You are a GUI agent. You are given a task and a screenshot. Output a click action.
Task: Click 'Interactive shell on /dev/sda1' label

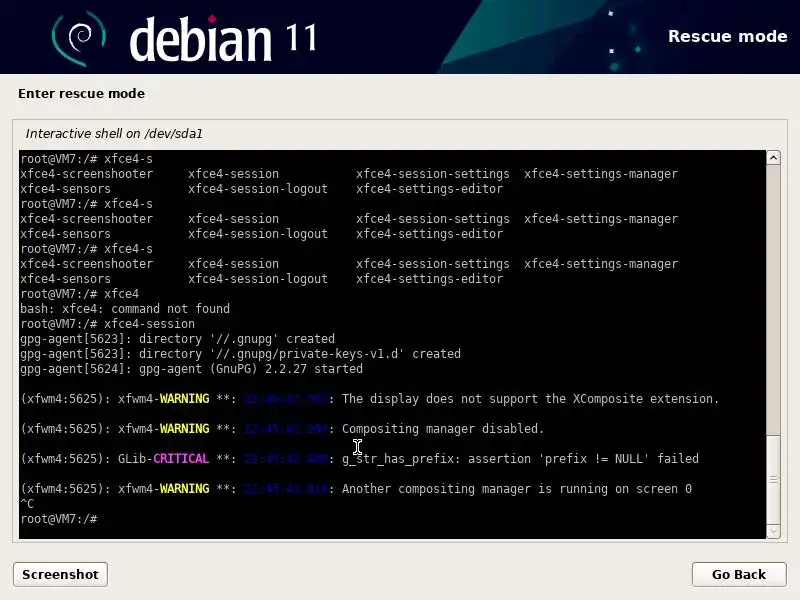click(x=114, y=134)
